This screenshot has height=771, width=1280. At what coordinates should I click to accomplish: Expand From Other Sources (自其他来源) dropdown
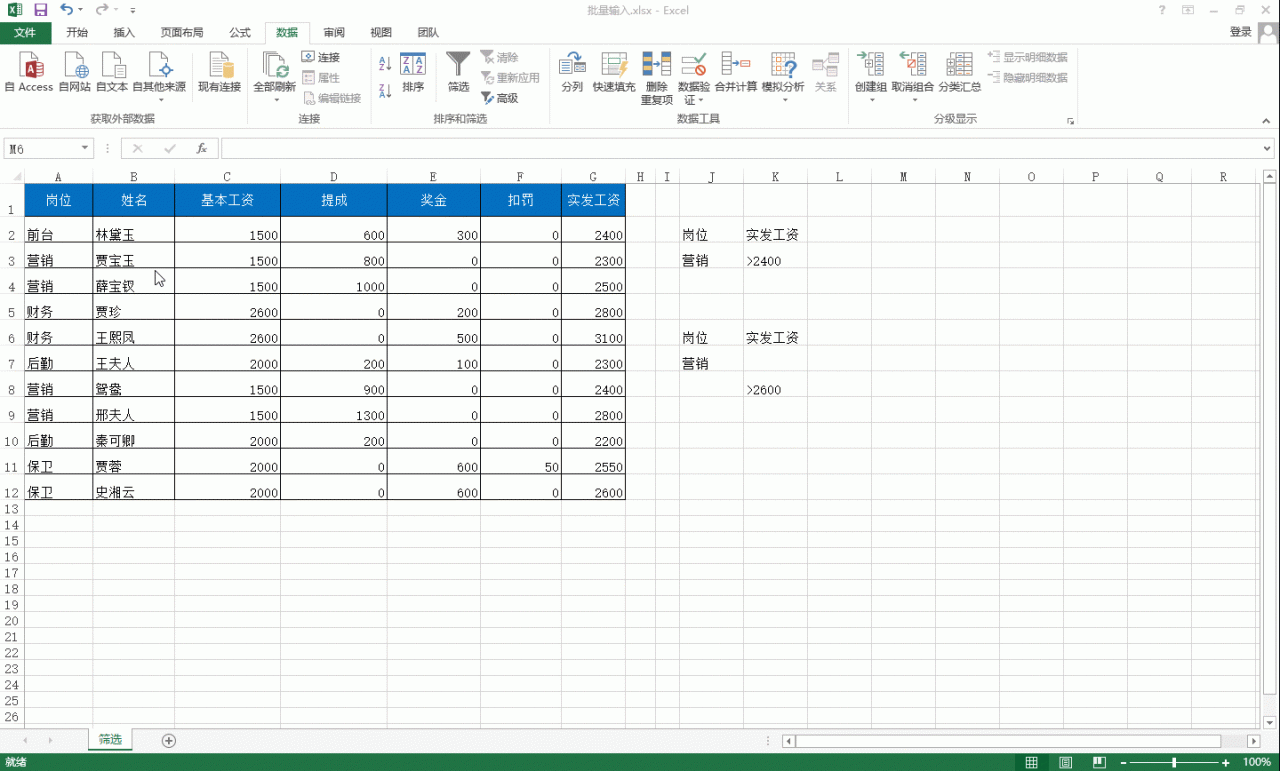click(160, 100)
